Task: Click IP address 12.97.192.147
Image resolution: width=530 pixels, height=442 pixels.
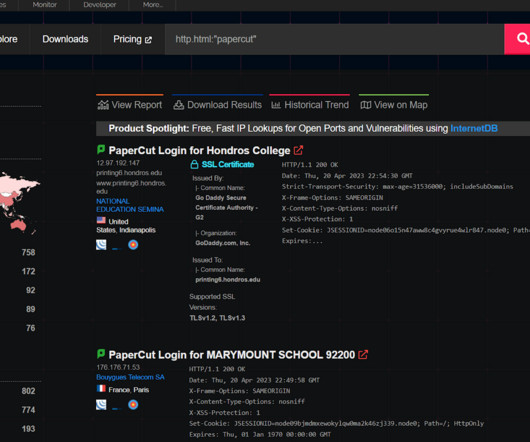Action: [118, 163]
